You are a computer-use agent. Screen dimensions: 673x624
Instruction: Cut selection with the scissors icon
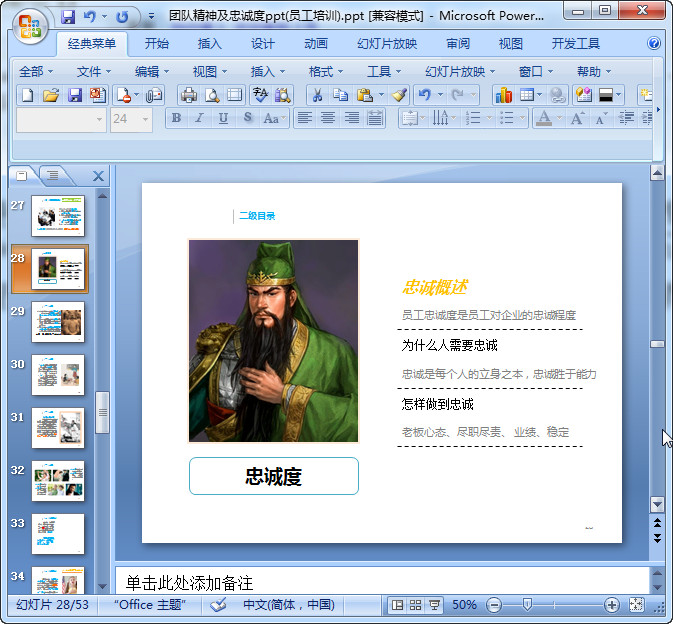[x=317, y=95]
